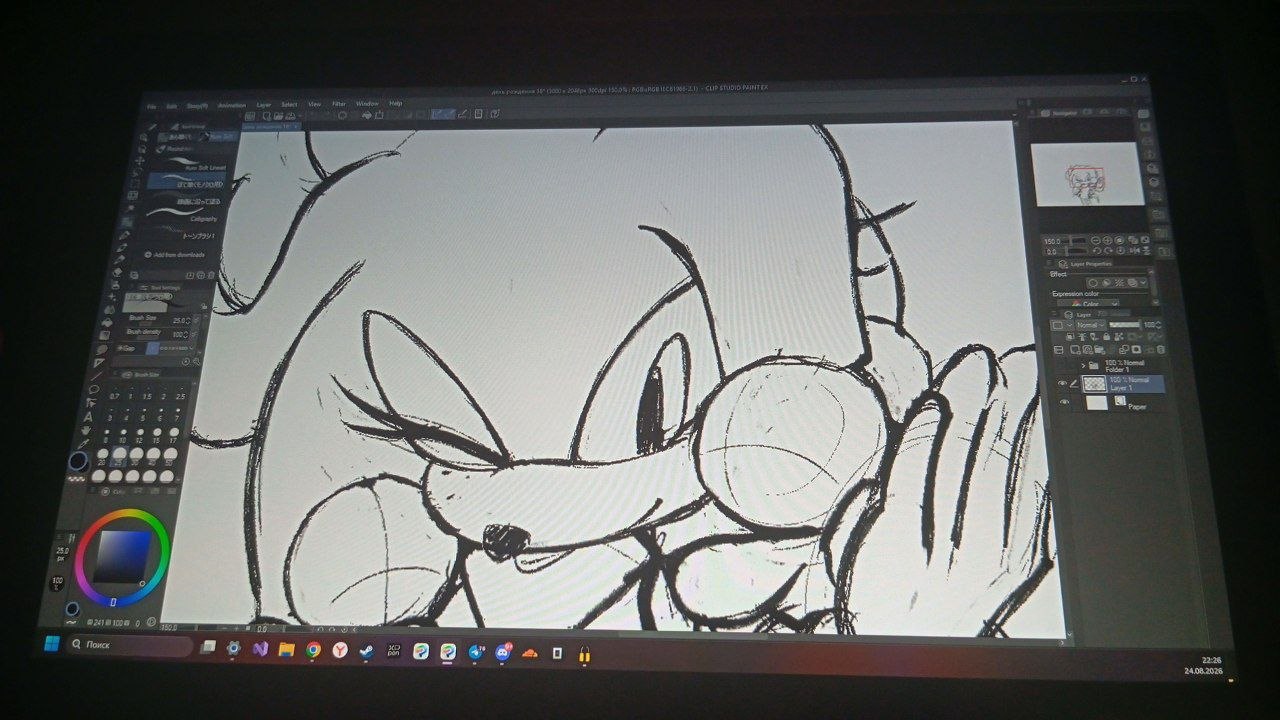Image resolution: width=1280 pixels, height=720 pixels.
Task: Open the Edit menu
Action: click(x=172, y=105)
